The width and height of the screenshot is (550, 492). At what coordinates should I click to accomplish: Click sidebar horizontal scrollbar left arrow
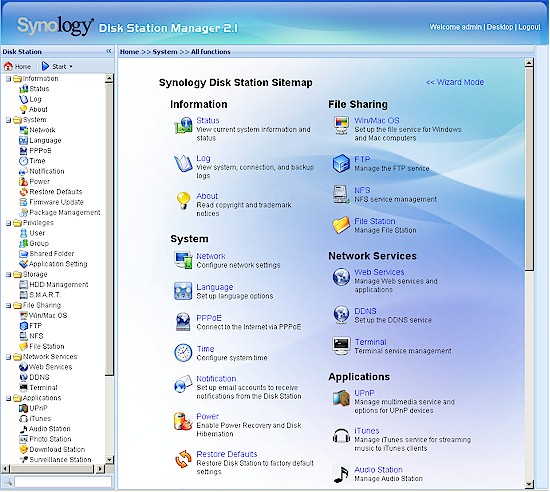pos(6,469)
